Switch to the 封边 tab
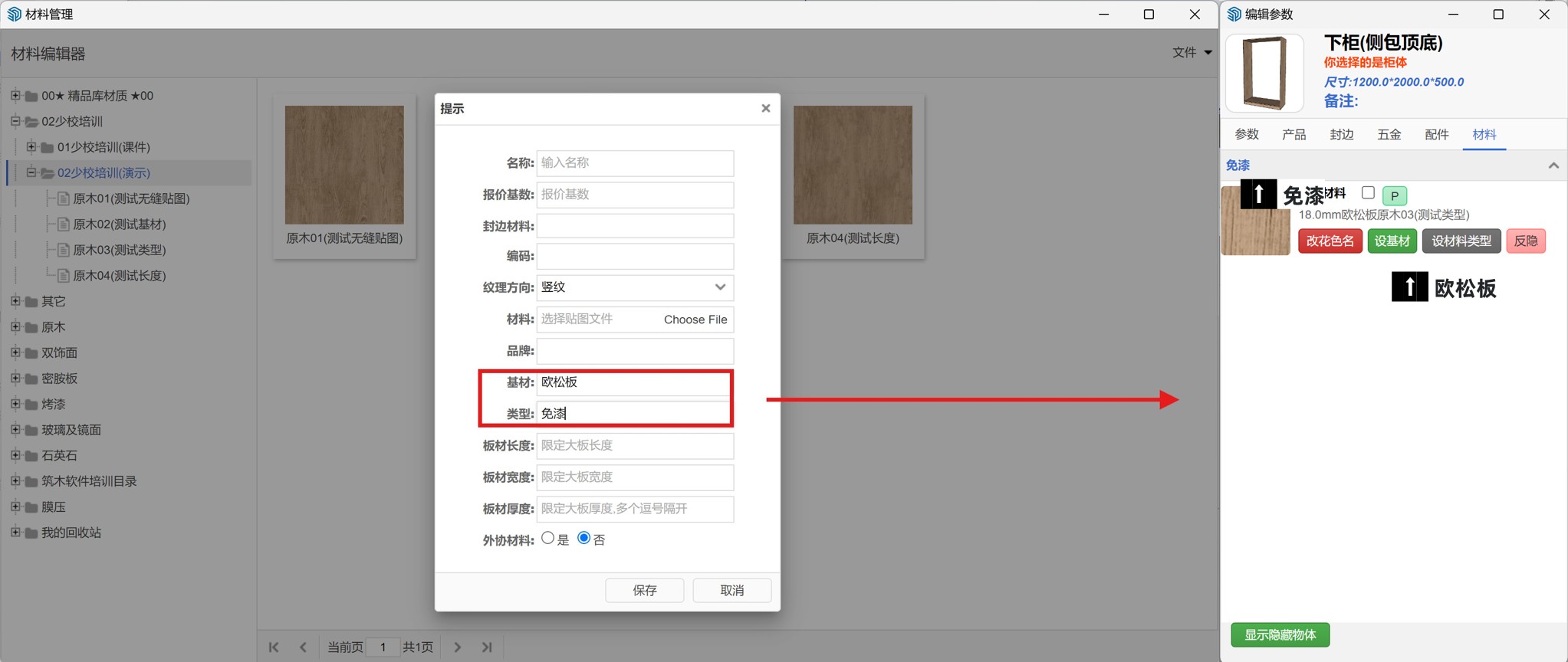This screenshot has width=1568, height=662. coord(1342,135)
